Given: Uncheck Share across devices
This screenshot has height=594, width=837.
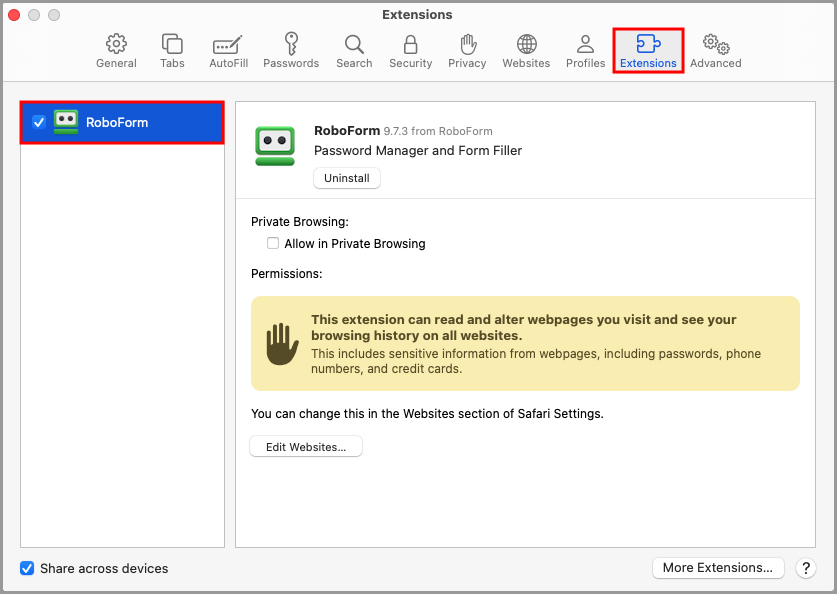Looking at the screenshot, I should coord(27,569).
